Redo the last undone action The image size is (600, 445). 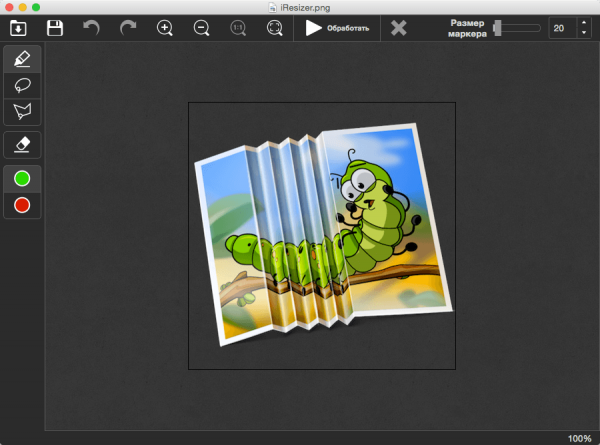click(x=128, y=28)
